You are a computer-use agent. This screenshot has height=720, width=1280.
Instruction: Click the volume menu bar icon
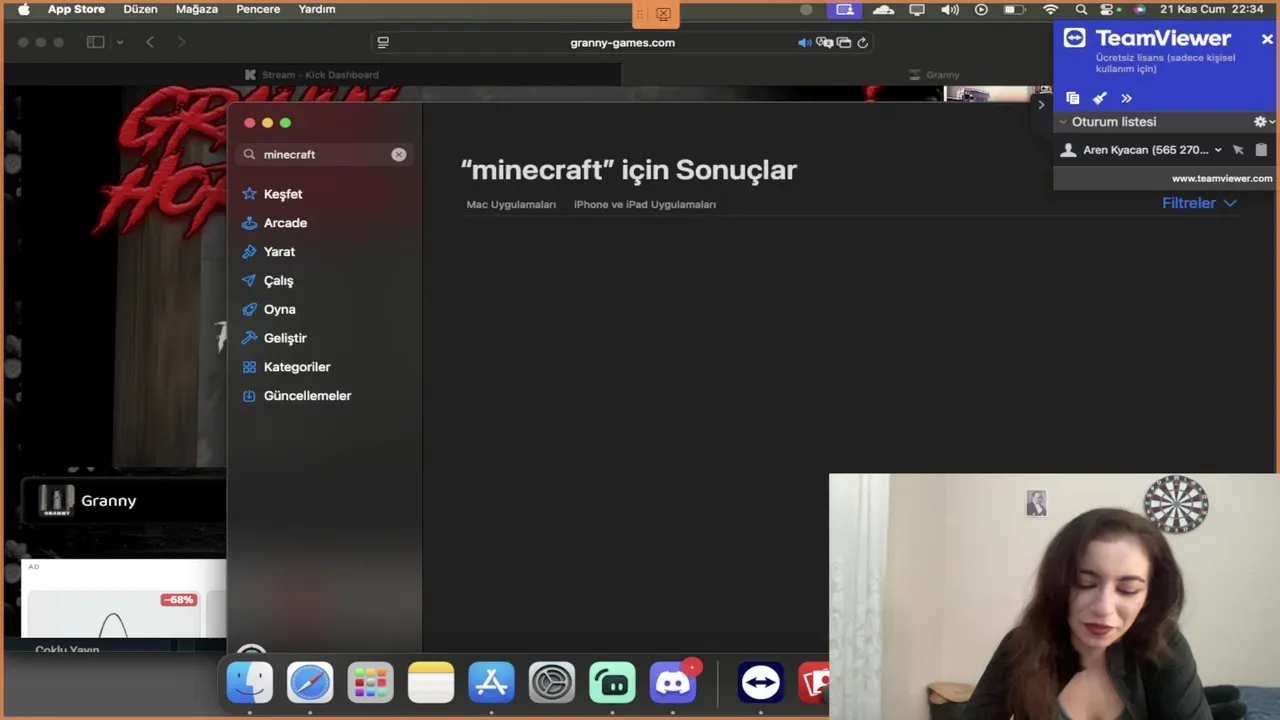950,9
